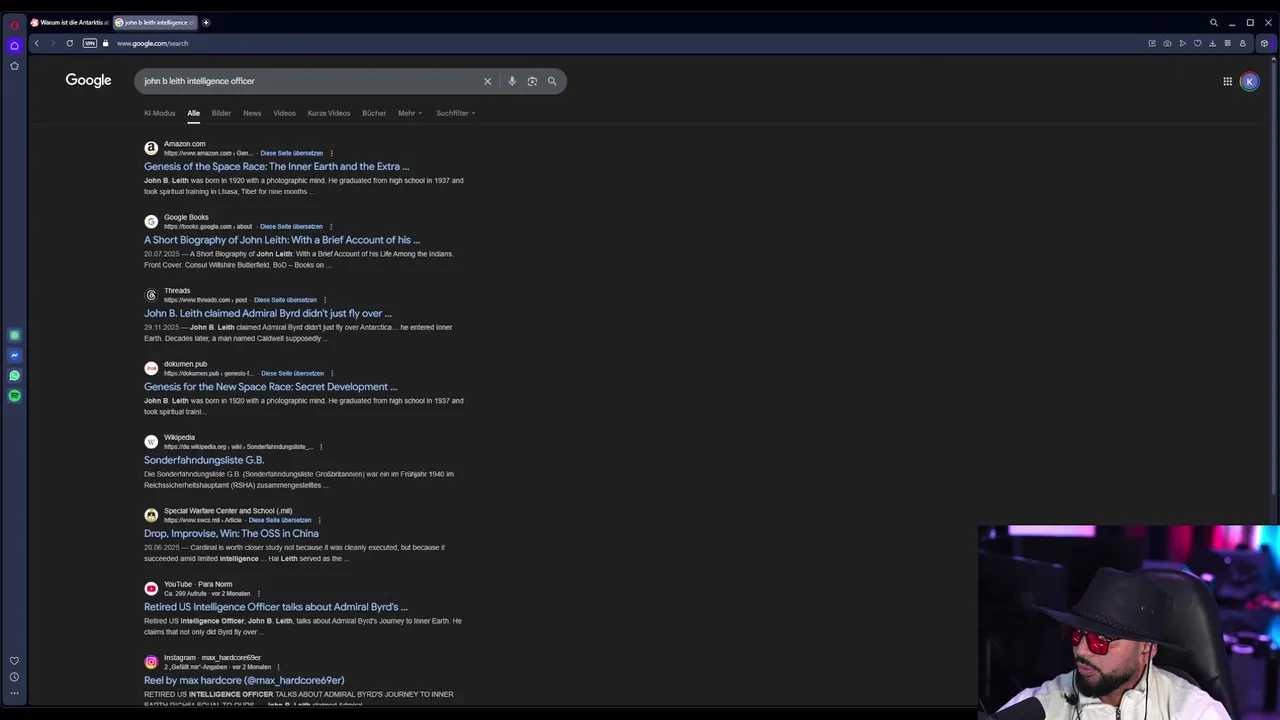The width and height of the screenshot is (1280, 720).
Task: Translate the Amazon.com result page
Action: point(291,153)
